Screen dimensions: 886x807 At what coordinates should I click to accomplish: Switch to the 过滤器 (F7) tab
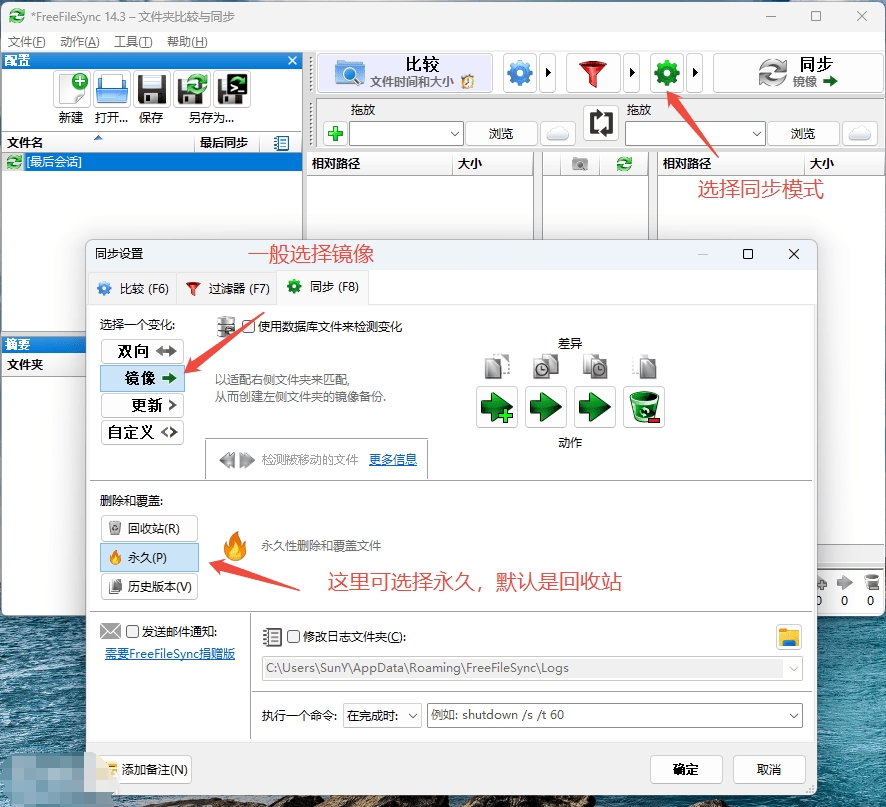point(226,288)
